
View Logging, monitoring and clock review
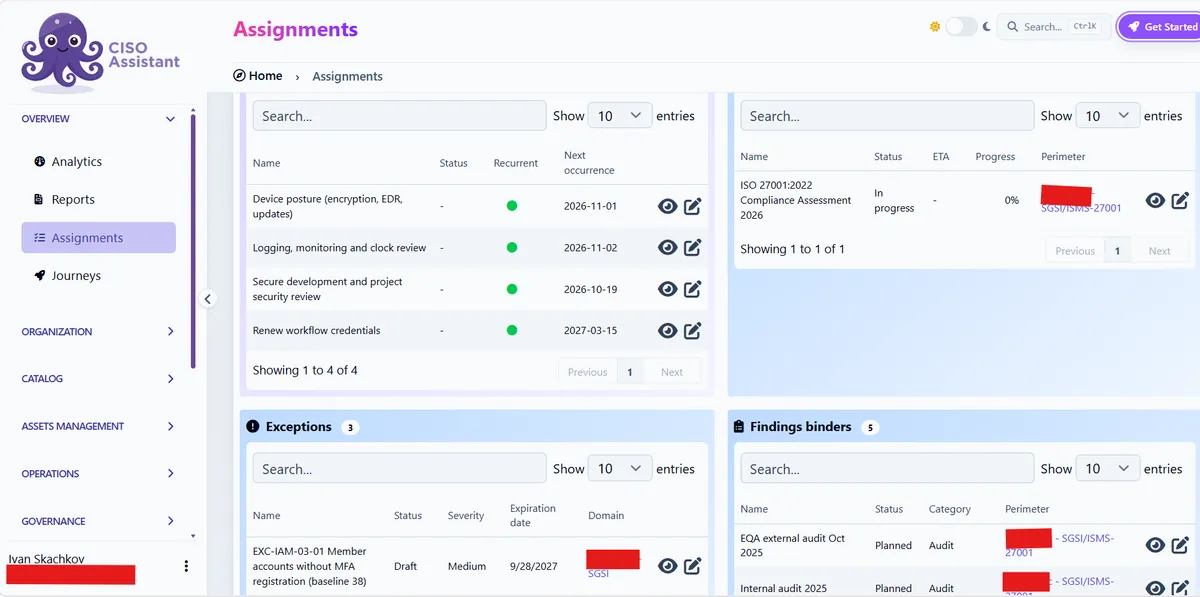[668, 247]
